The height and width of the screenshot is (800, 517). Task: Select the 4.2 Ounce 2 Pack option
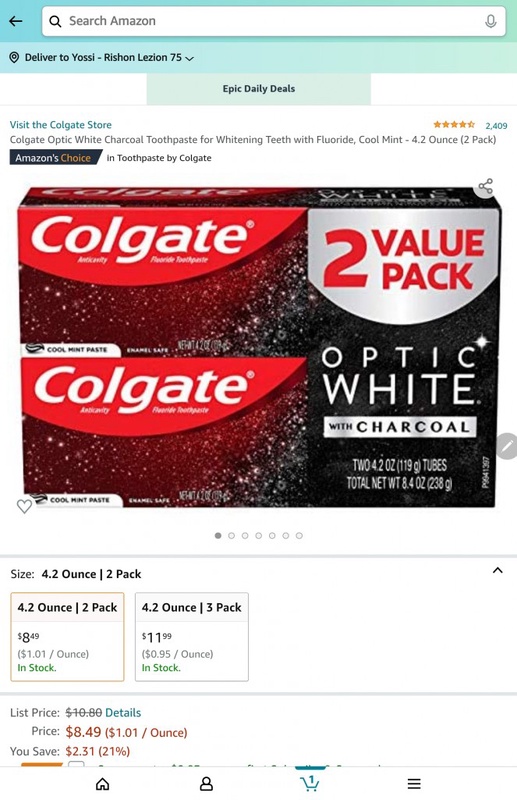click(67, 637)
